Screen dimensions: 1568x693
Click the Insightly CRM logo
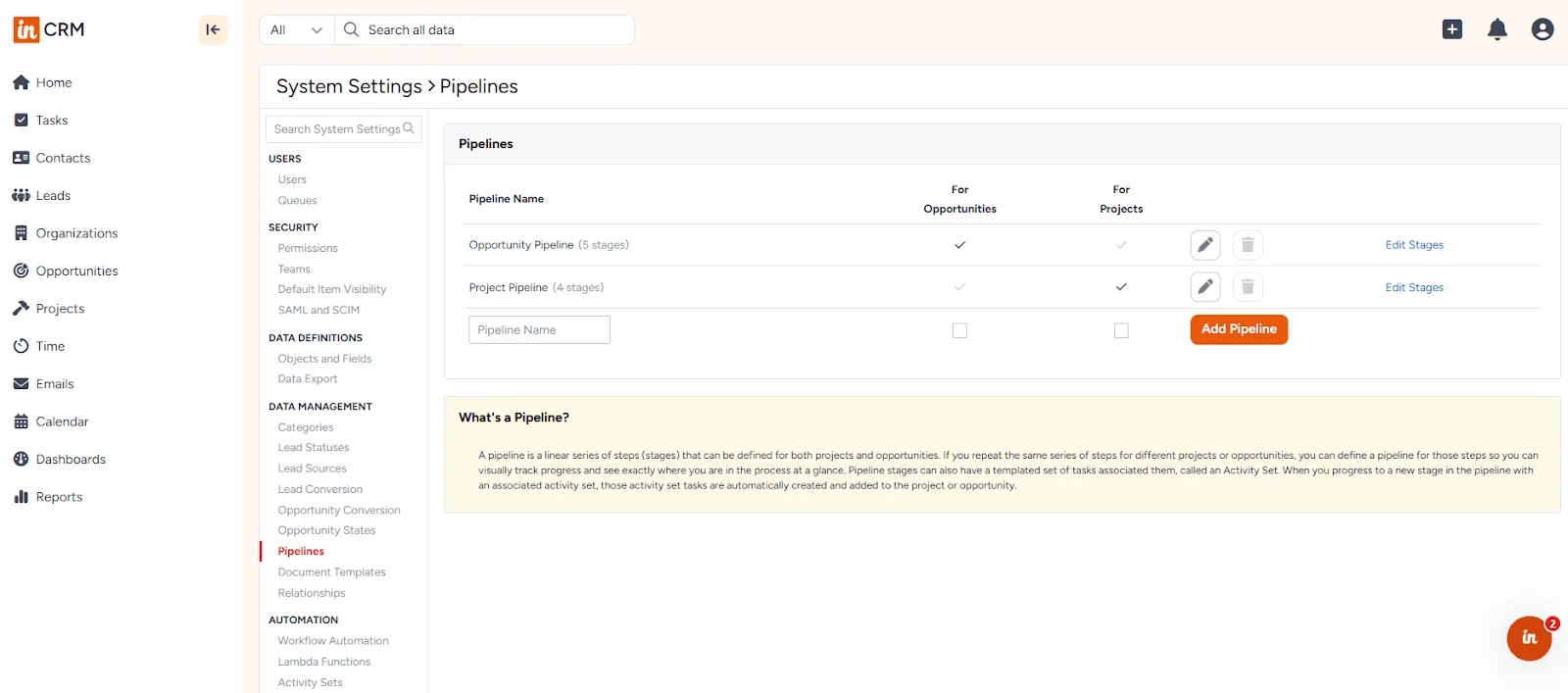click(x=49, y=29)
